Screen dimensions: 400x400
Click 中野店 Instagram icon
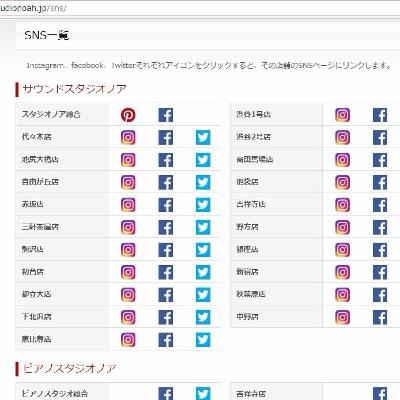[x=342, y=317]
